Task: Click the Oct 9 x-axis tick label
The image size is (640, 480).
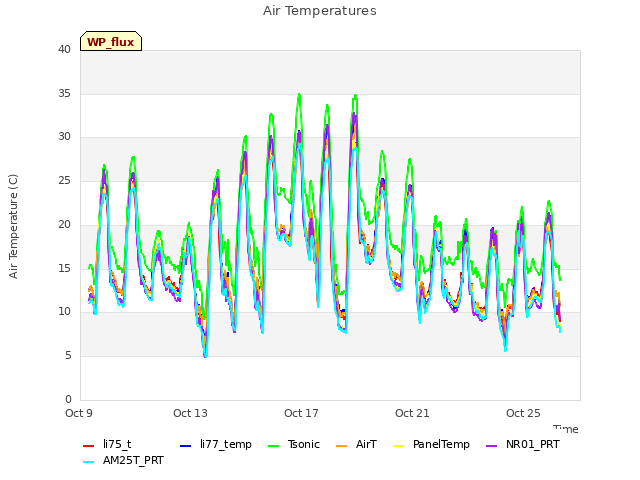Action: click(79, 413)
